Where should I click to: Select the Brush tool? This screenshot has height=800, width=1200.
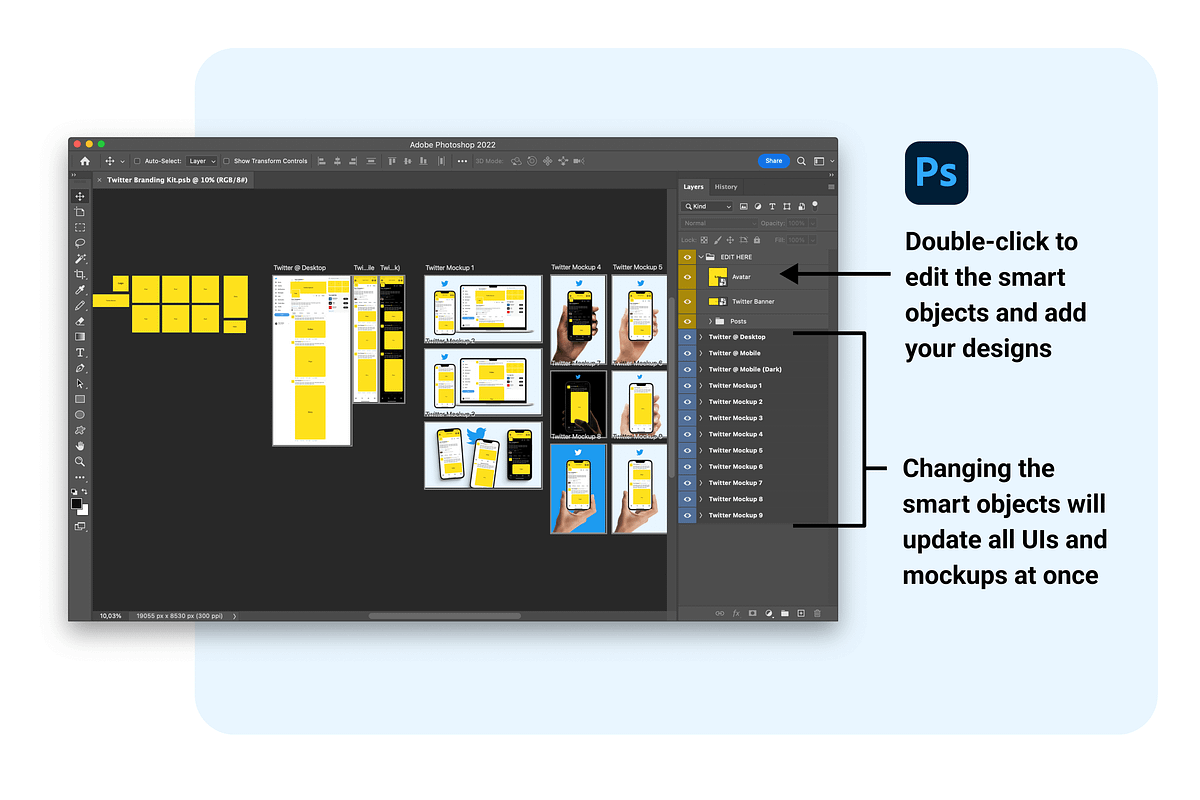80,305
